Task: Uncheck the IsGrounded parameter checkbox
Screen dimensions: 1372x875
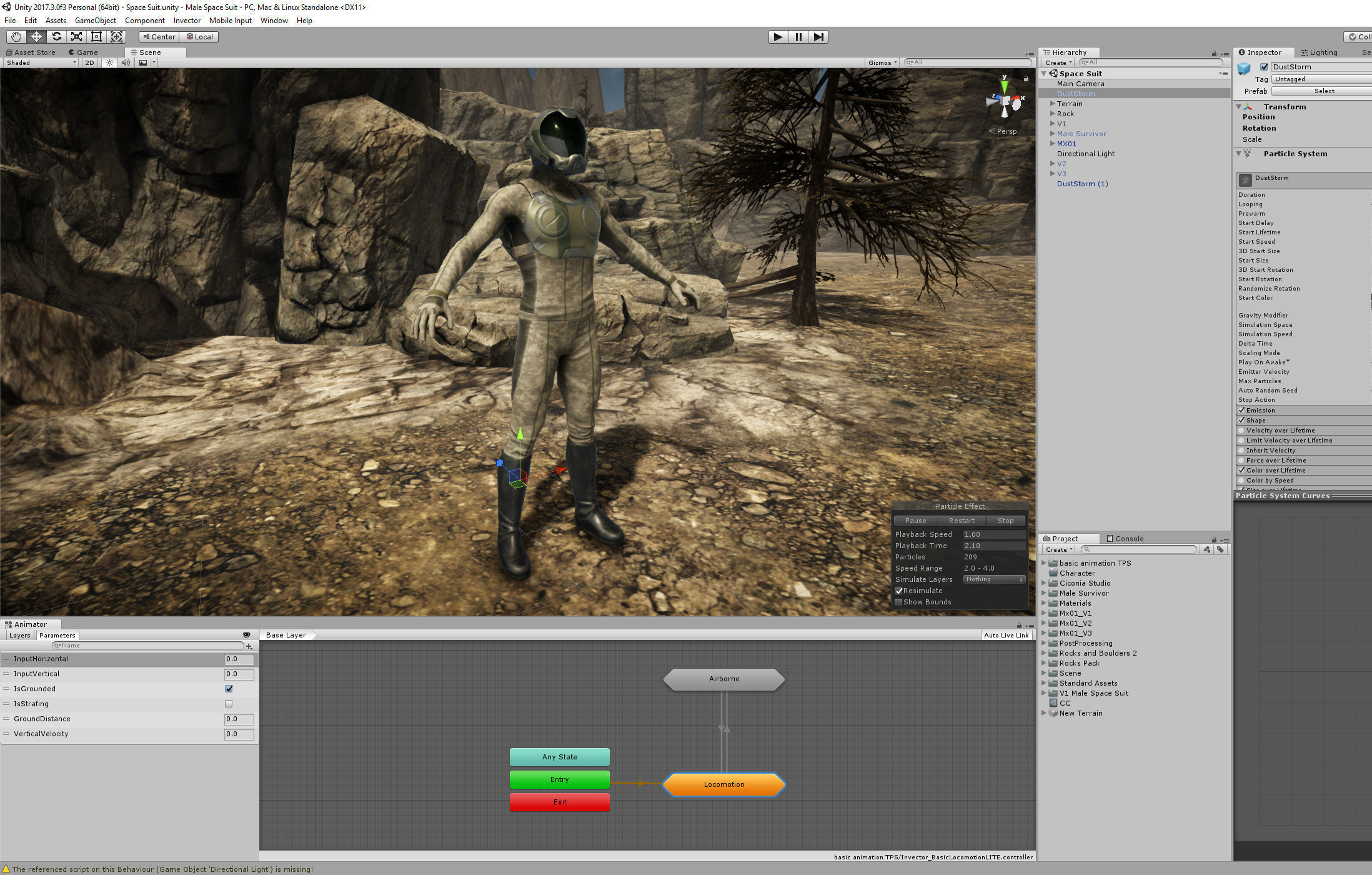Action: tap(229, 689)
